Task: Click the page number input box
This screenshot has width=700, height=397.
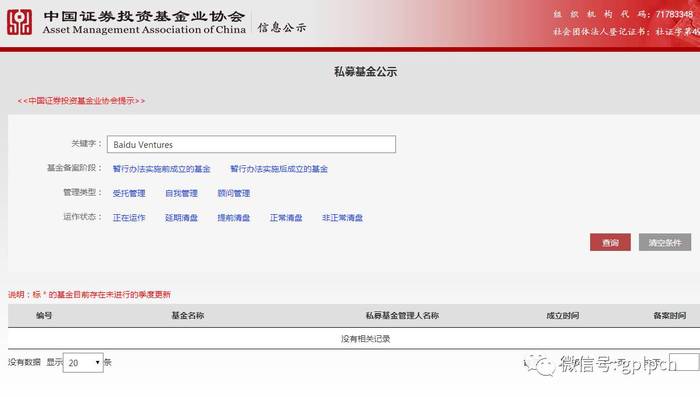Action: click(x=684, y=362)
